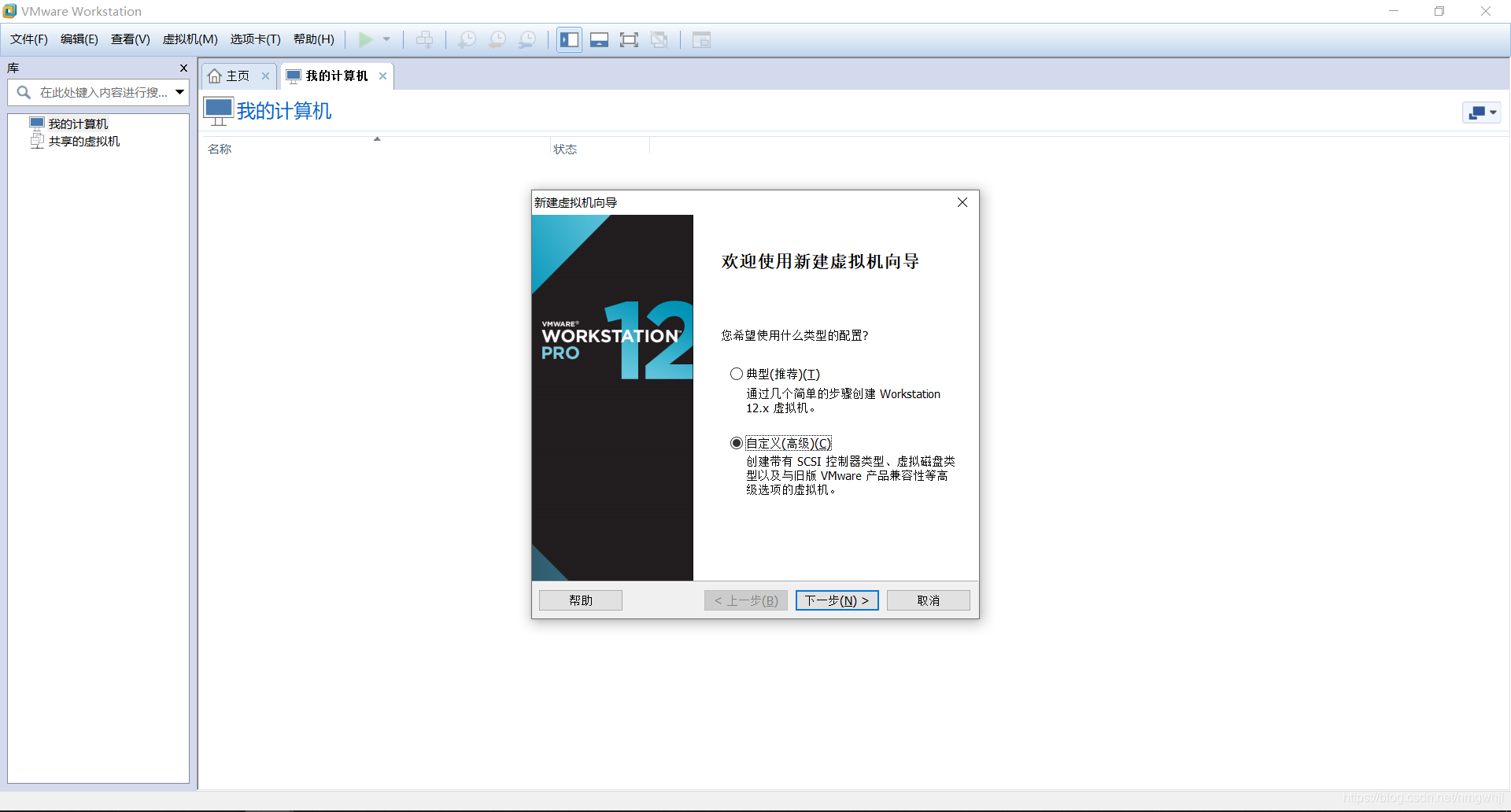Click the 我的计算机 header monitor icon
The image size is (1511, 812).
click(x=219, y=111)
